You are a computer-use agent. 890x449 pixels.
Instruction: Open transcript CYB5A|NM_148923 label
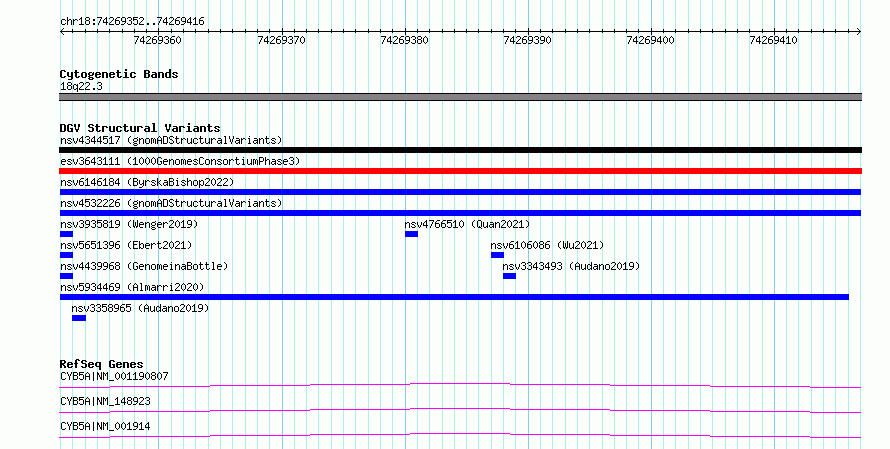tap(105, 401)
